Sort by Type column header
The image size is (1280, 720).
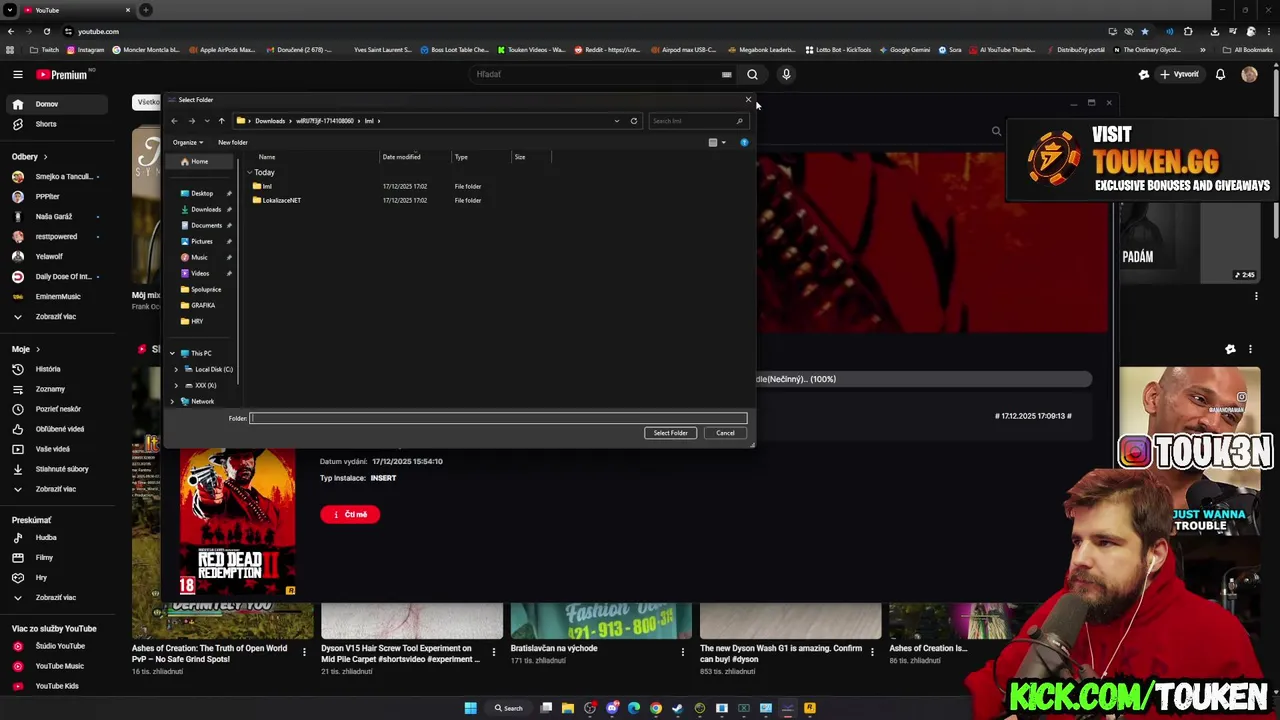(461, 157)
